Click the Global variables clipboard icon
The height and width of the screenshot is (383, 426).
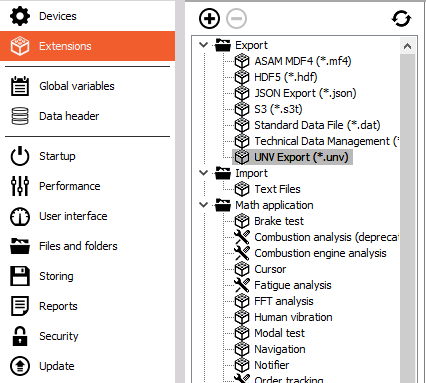(20, 86)
